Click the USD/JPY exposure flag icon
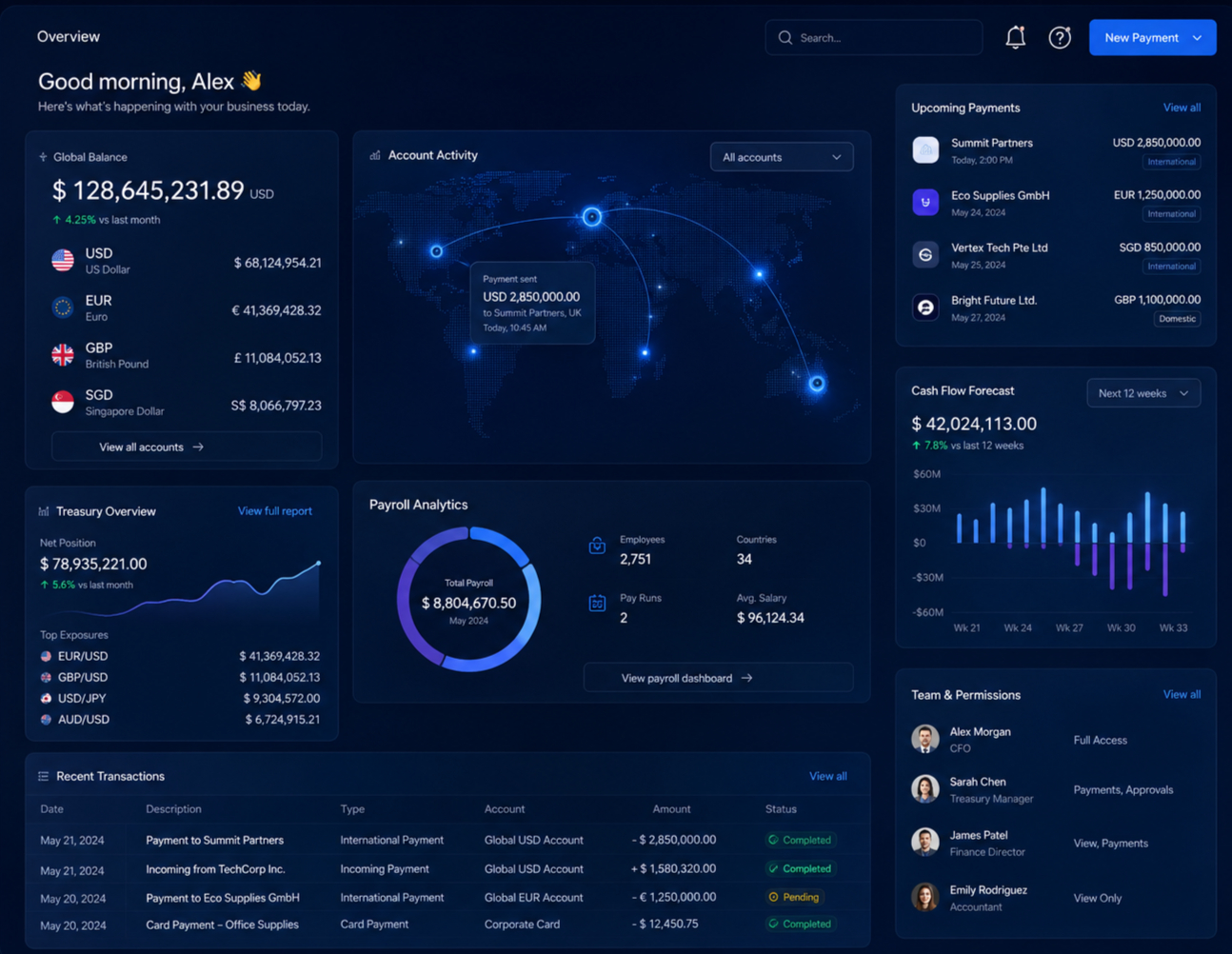 click(x=46, y=698)
